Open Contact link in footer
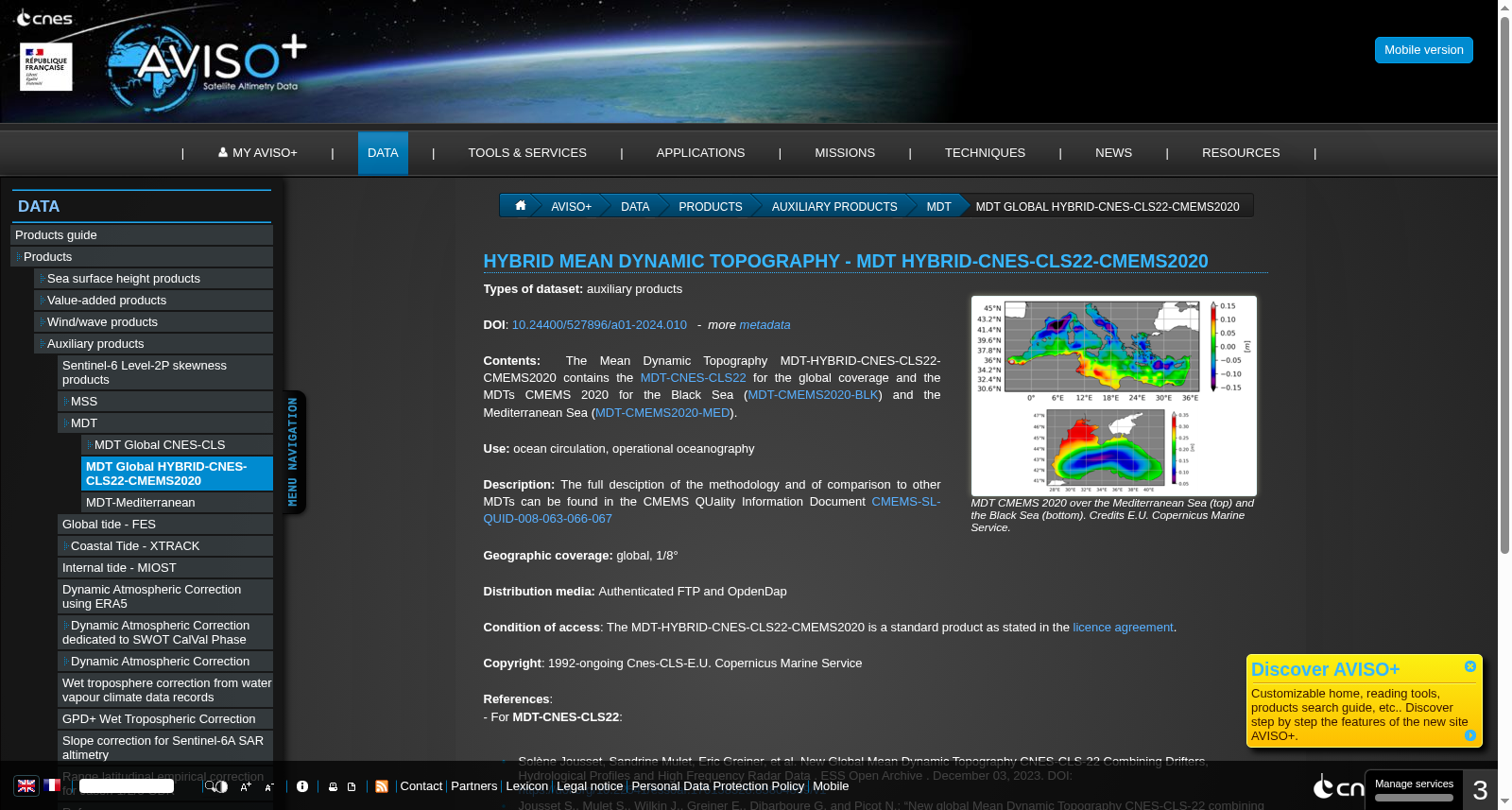1512x810 pixels. pos(421,785)
